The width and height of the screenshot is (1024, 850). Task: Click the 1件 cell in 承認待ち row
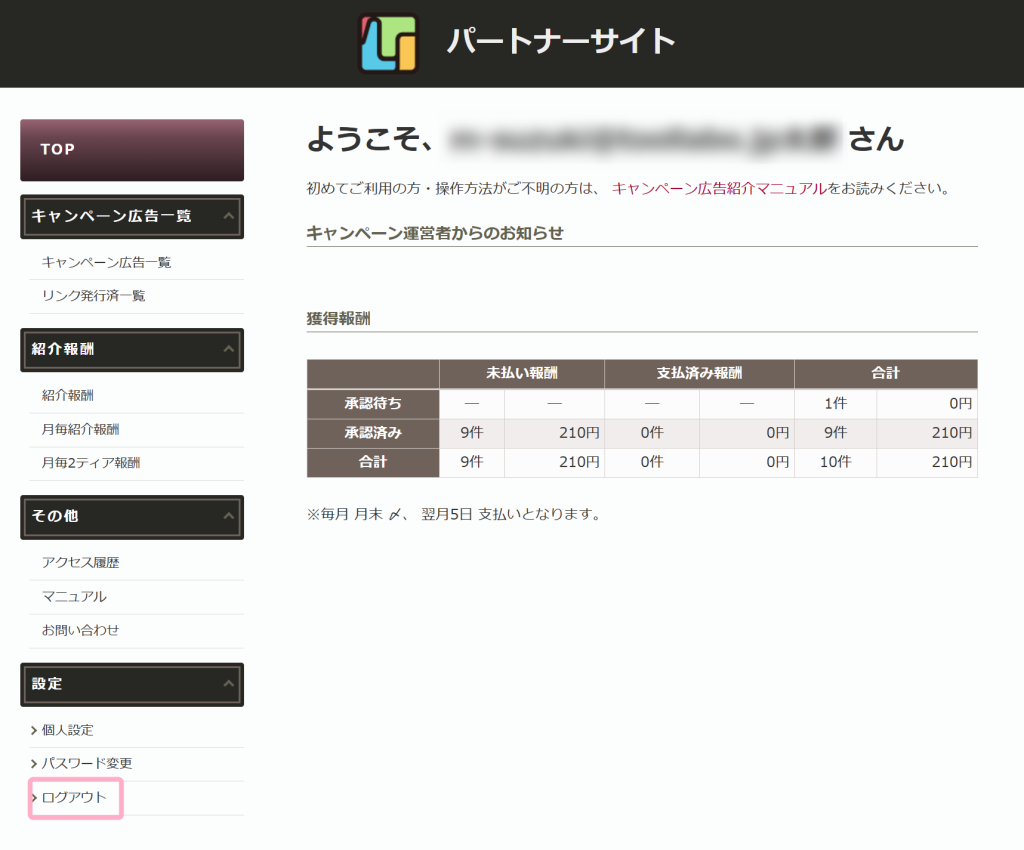(835, 403)
